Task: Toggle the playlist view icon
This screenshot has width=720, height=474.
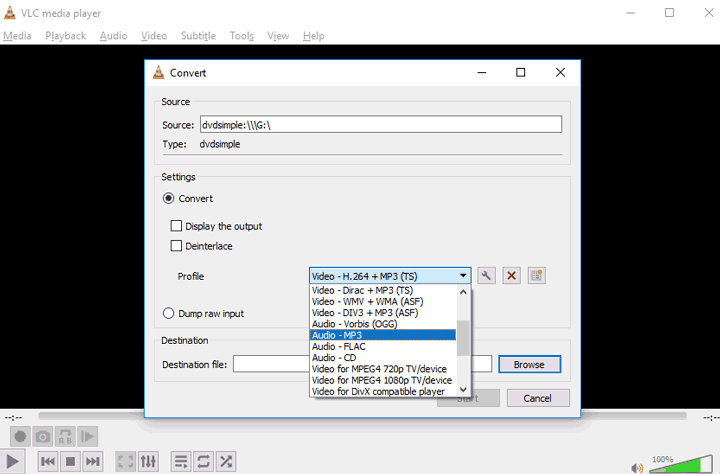Action: [x=181, y=461]
